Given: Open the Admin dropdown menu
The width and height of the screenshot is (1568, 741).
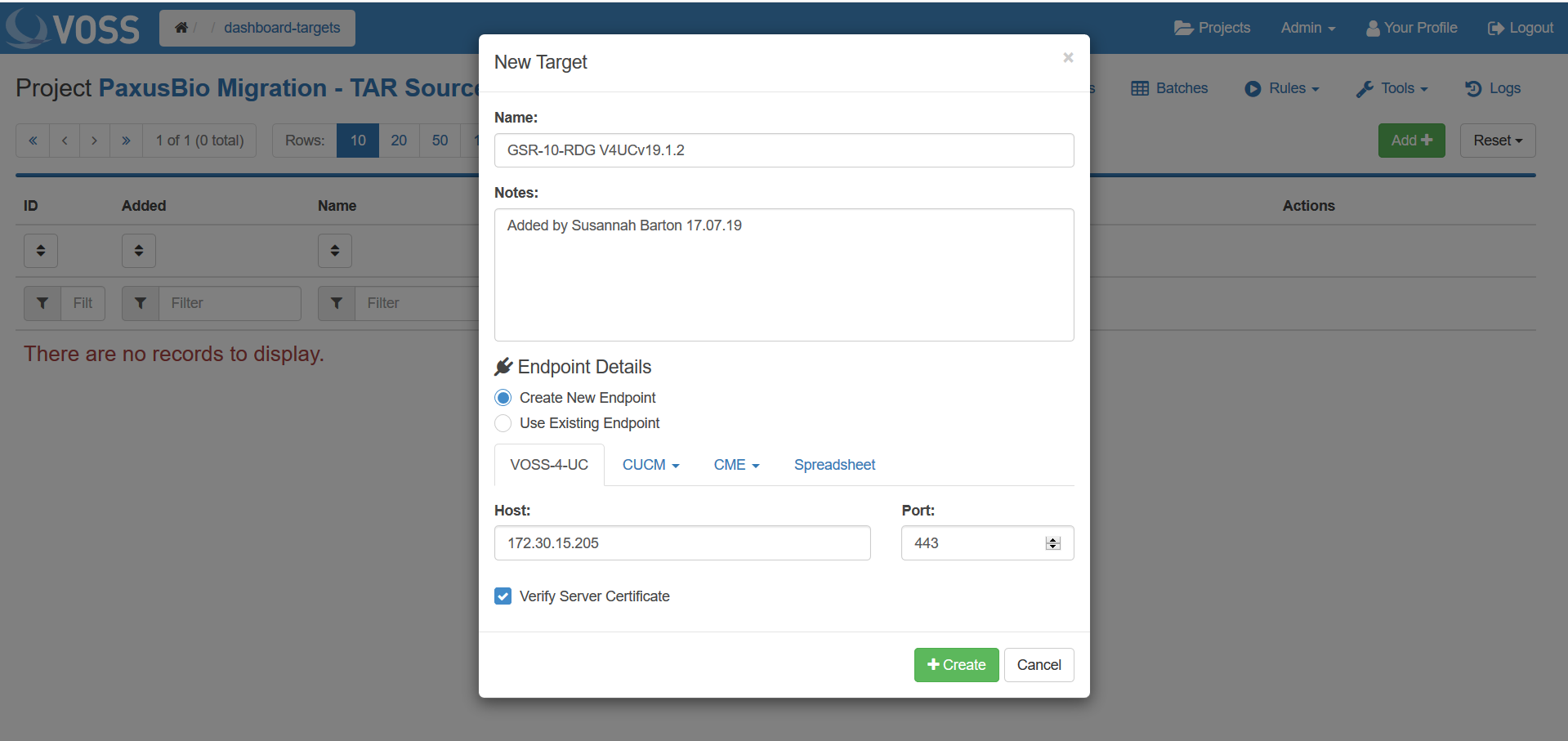Looking at the screenshot, I should click(1307, 28).
